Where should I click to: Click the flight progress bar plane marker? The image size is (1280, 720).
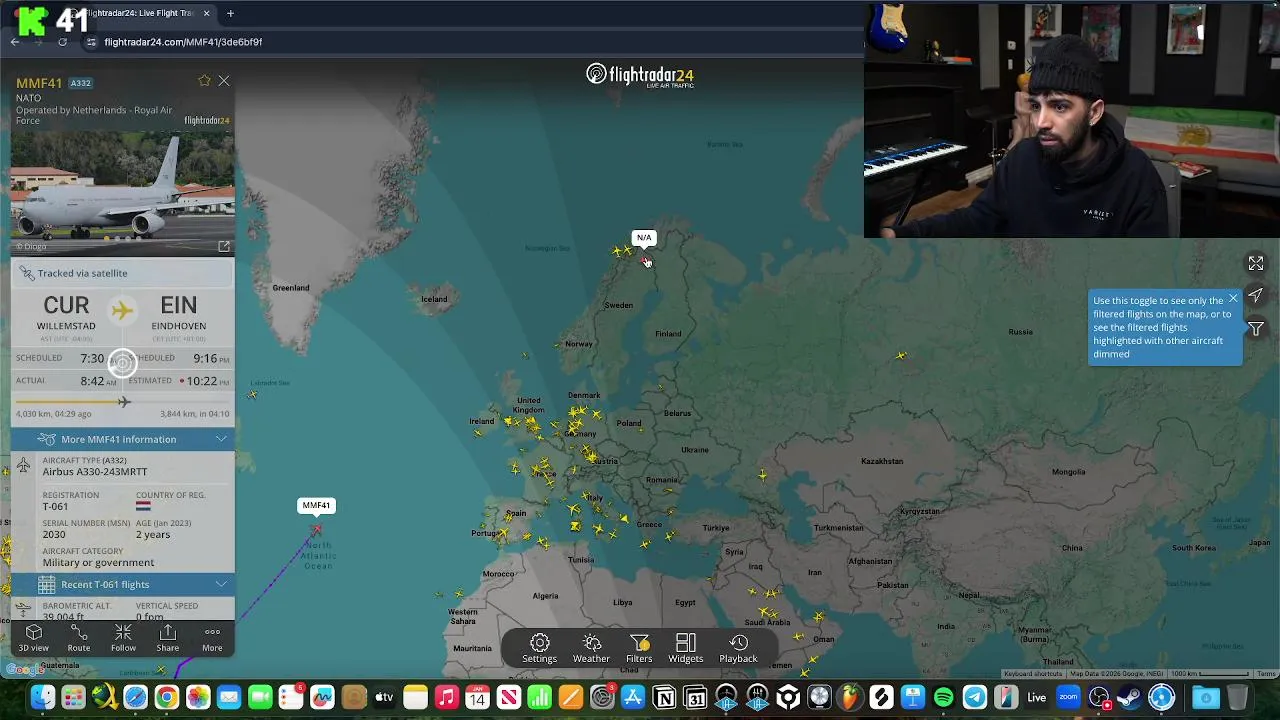click(123, 402)
